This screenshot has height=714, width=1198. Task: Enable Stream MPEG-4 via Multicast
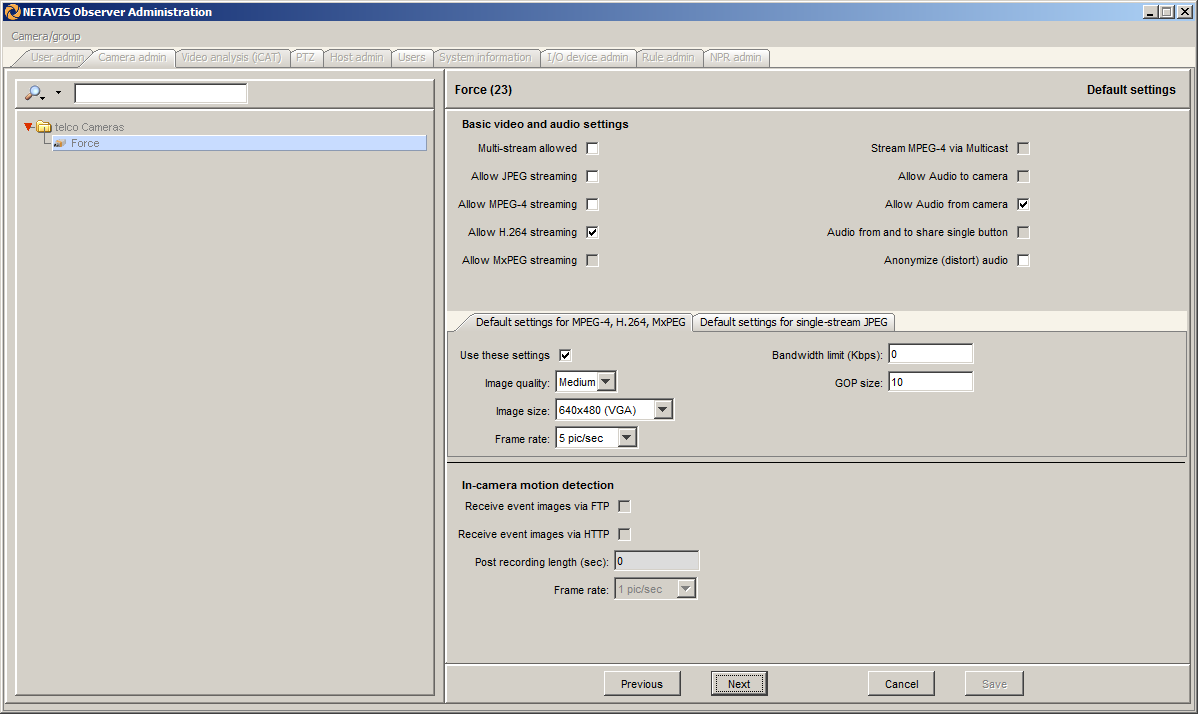[1023, 149]
